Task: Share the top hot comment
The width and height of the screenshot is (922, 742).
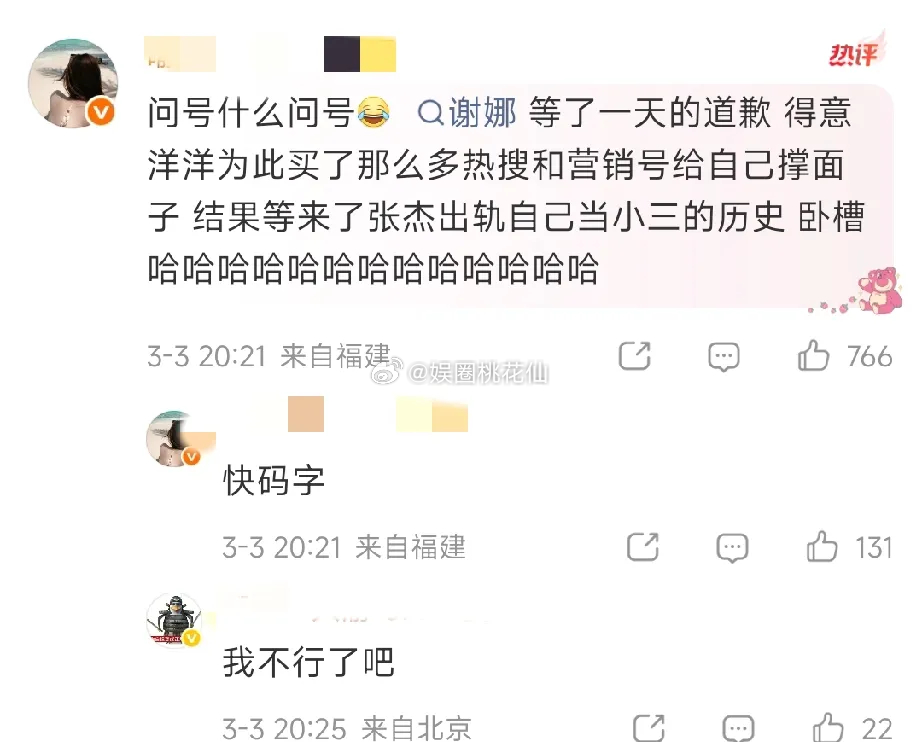Action: point(634,356)
